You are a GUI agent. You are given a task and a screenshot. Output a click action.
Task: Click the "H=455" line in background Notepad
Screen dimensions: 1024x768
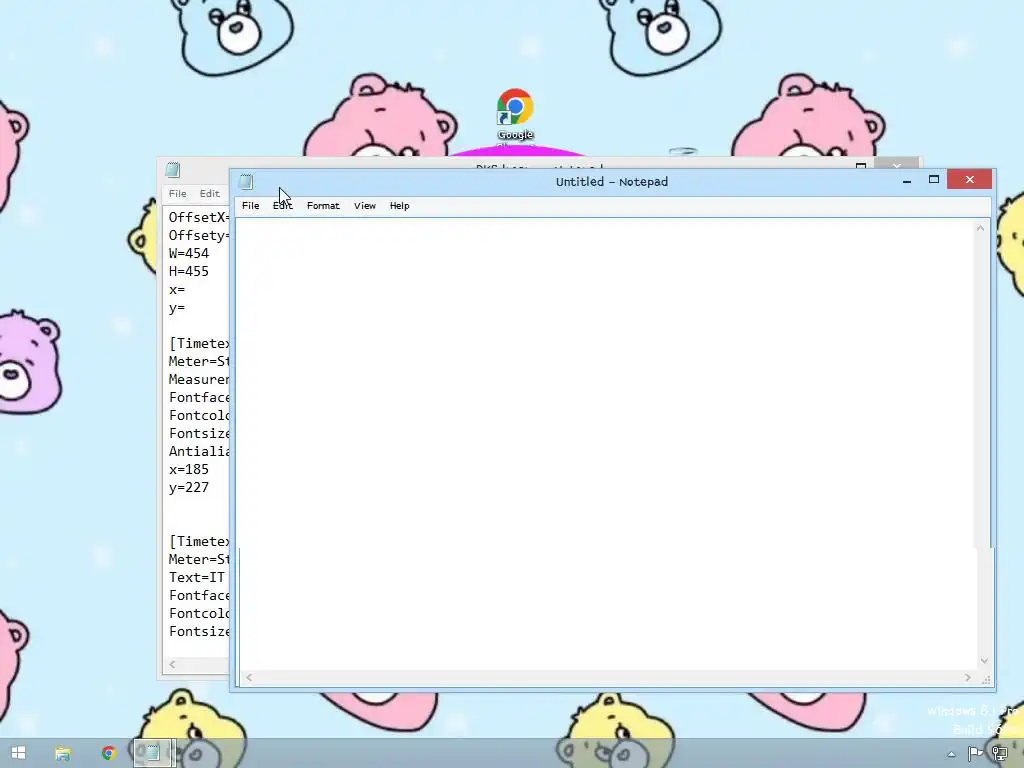(x=189, y=272)
